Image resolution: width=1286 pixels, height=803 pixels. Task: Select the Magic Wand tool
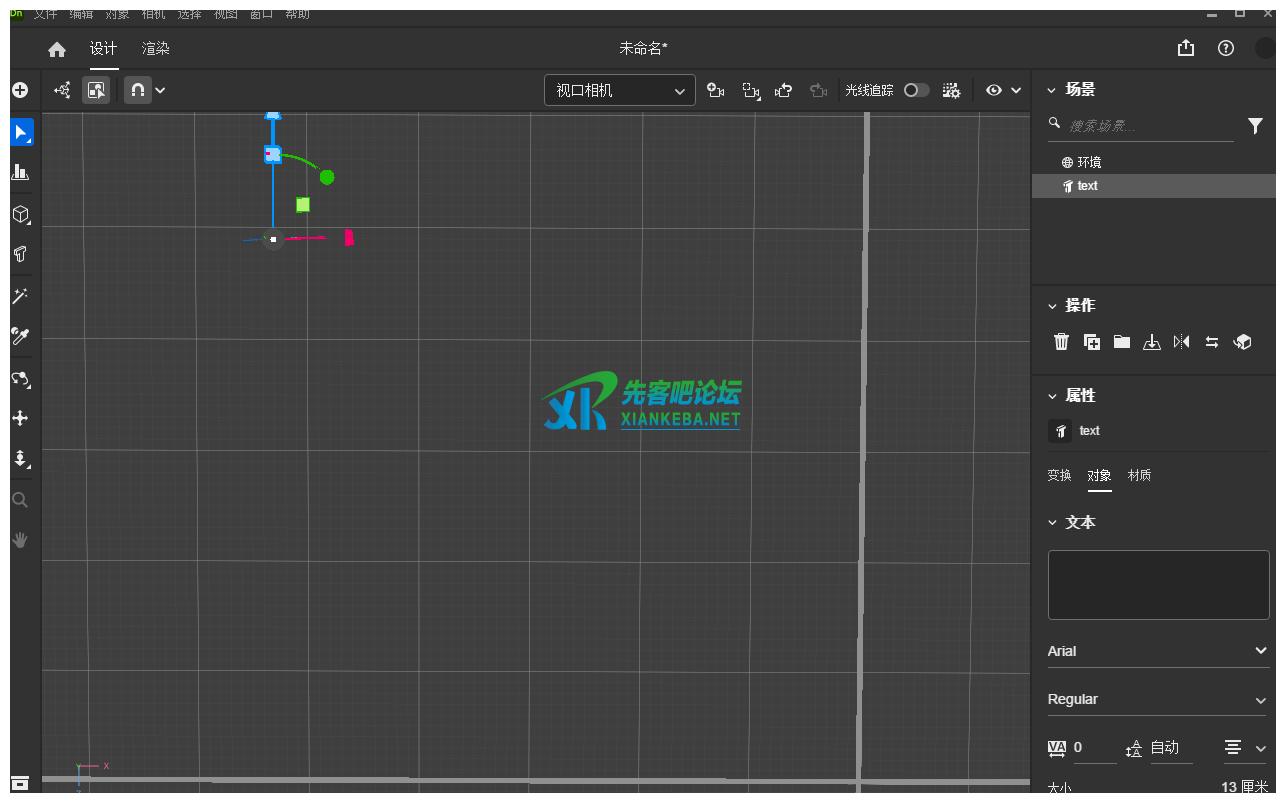(x=20, y=296)
